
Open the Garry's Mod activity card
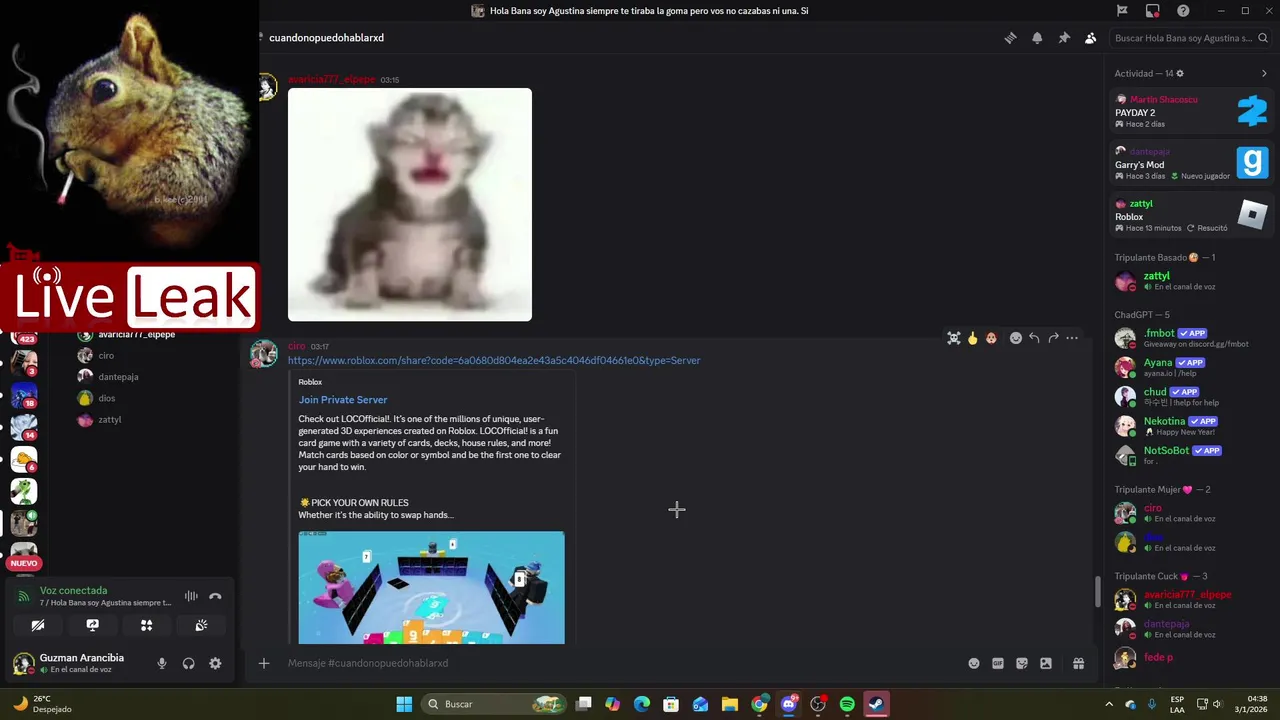(1192, 163)
